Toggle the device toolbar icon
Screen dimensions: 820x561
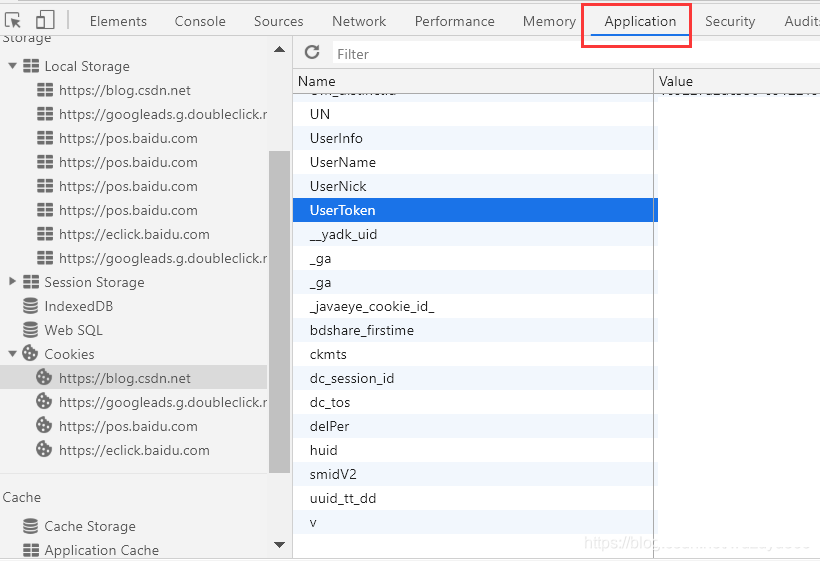point(45,20)
